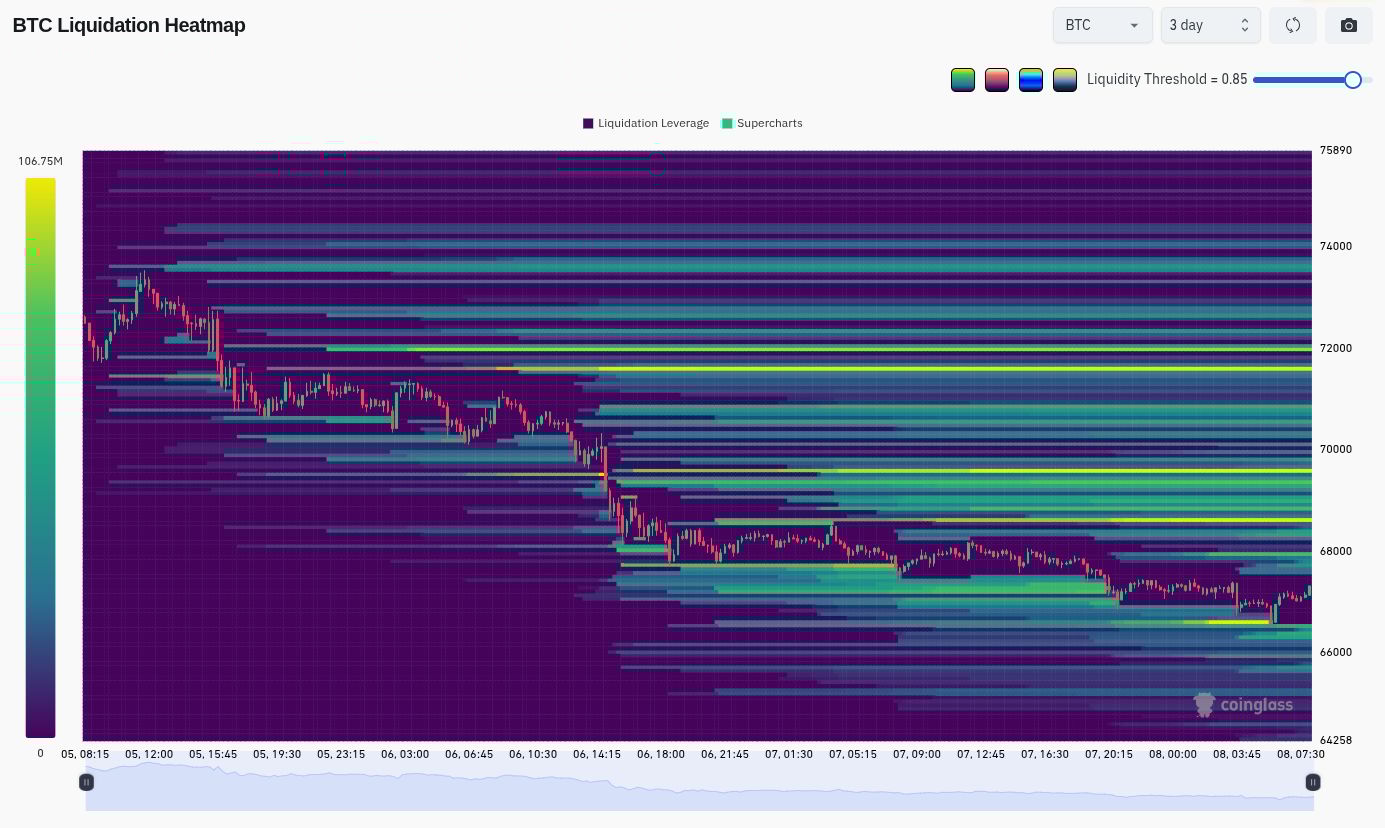Open the BTC coin dropdown
The image size is (1385, 828).
(1102, 25)
